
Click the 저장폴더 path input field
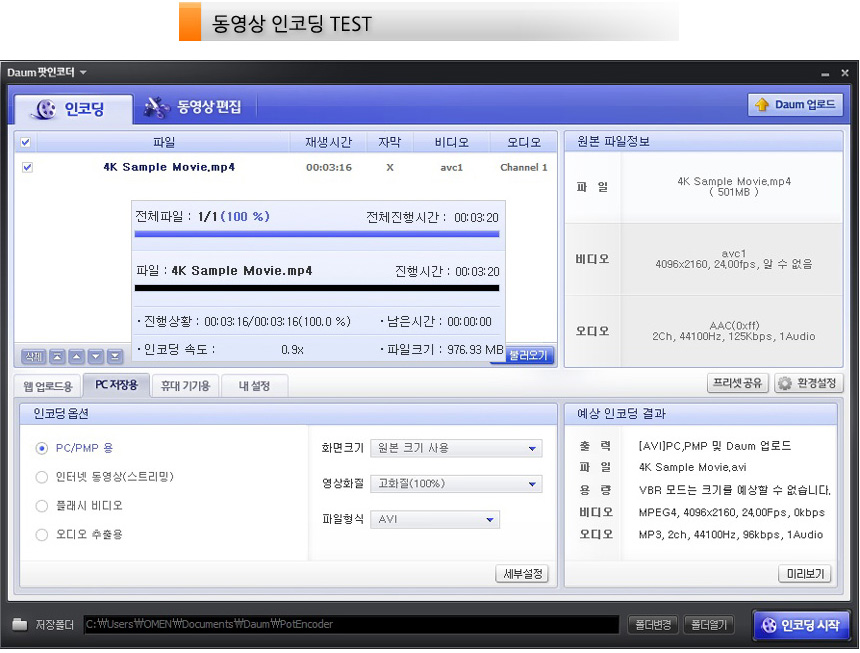point(350,625)
